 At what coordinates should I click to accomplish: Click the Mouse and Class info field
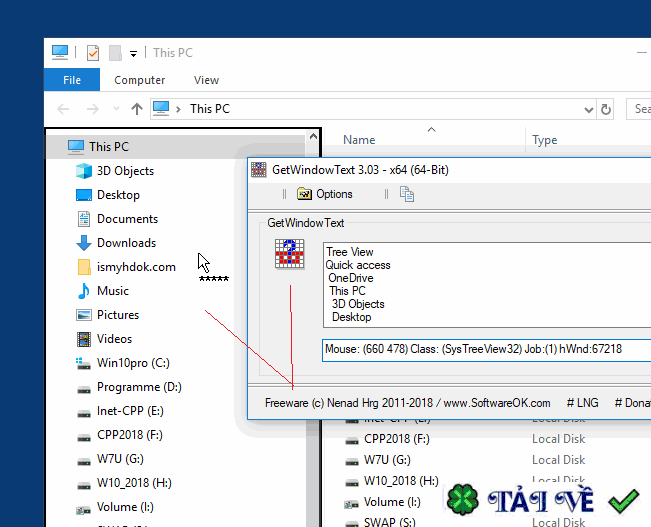(x=487, y=350)
